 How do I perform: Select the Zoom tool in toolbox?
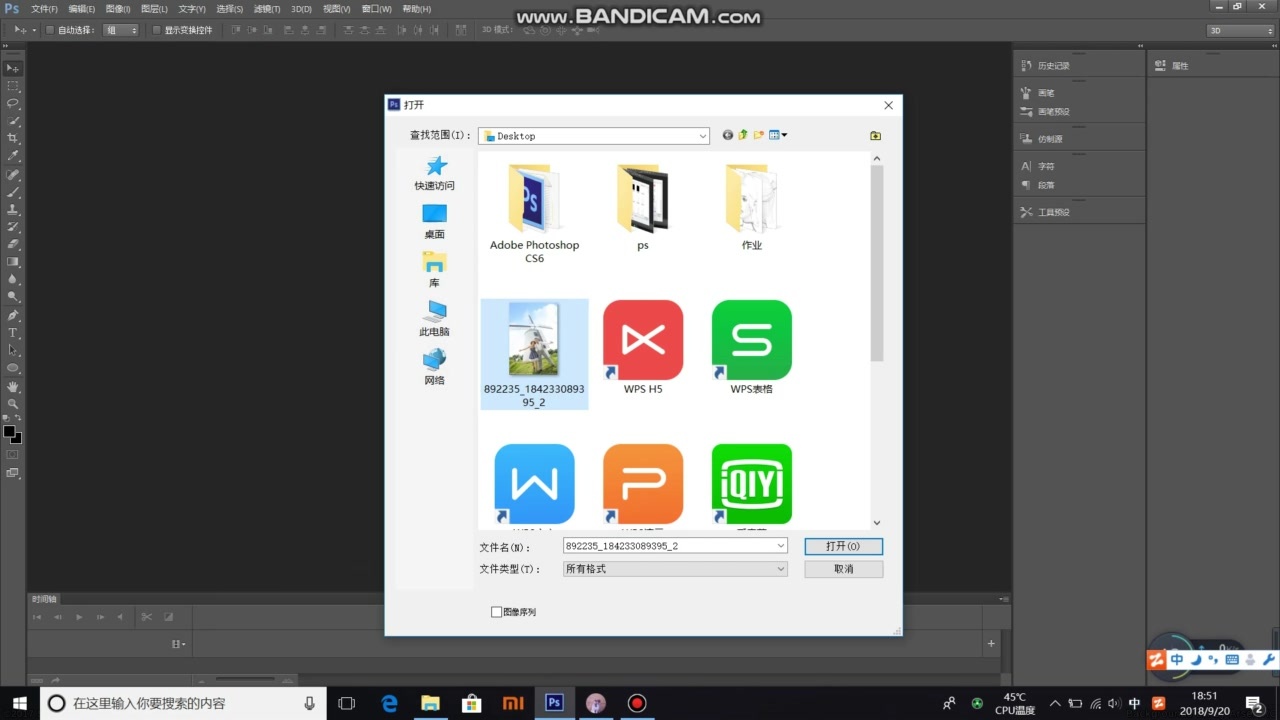click(x=13, y=404)
